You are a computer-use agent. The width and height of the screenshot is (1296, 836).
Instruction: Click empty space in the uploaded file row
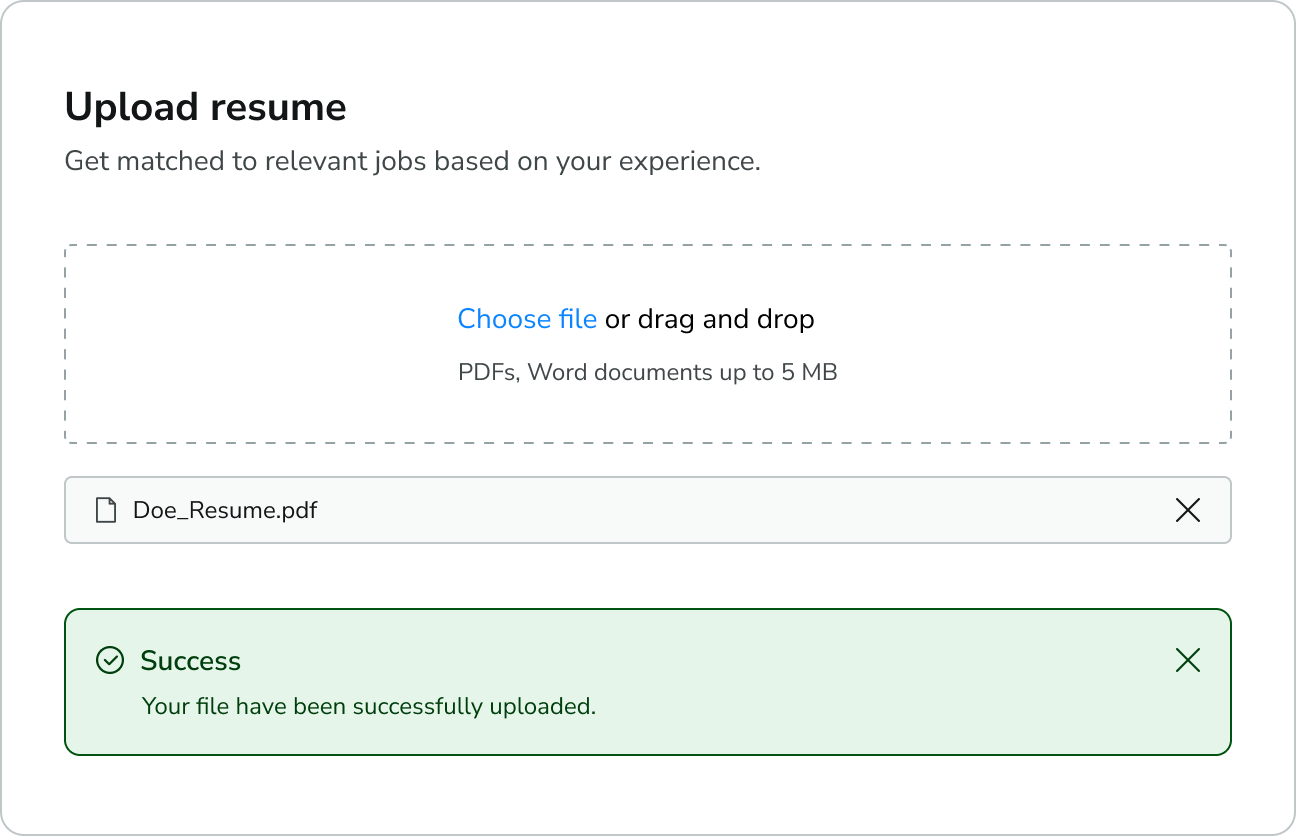tap(700, 510)
